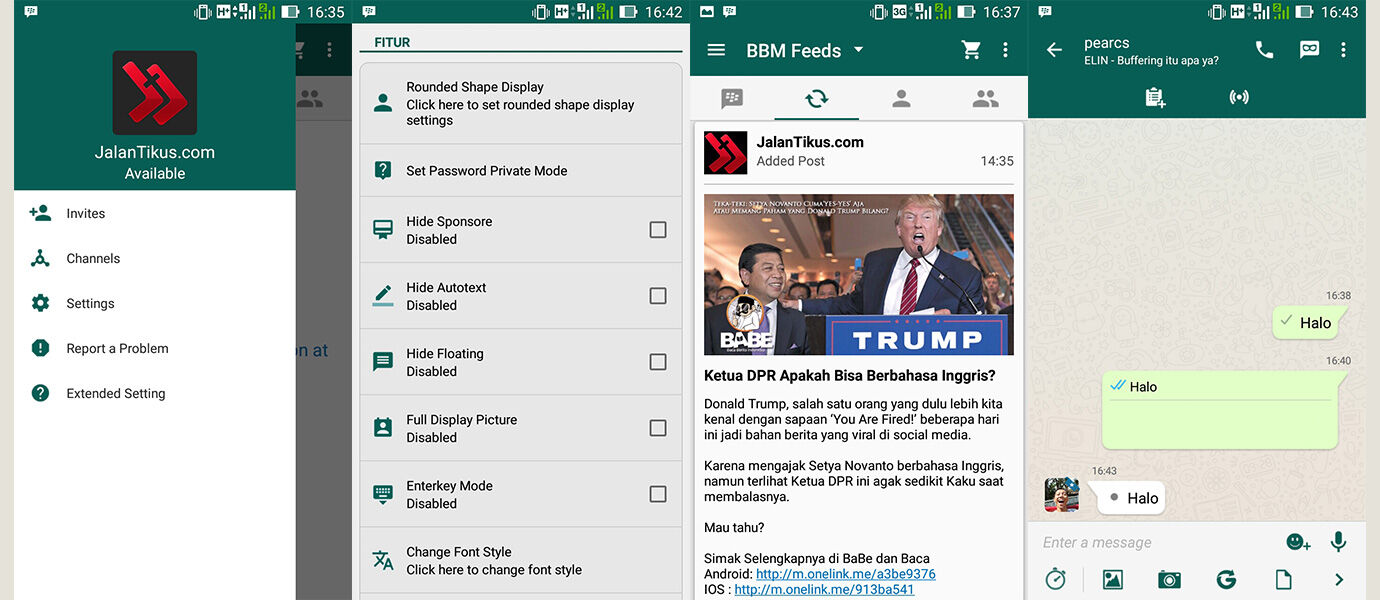Viewport: 1380px width, 600px height.
Task: Switch to the groups tab in BBM Feeds
Action: tap(985, 98)
